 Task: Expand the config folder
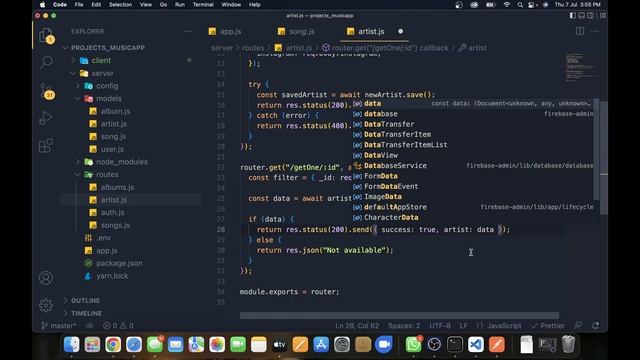107,86
